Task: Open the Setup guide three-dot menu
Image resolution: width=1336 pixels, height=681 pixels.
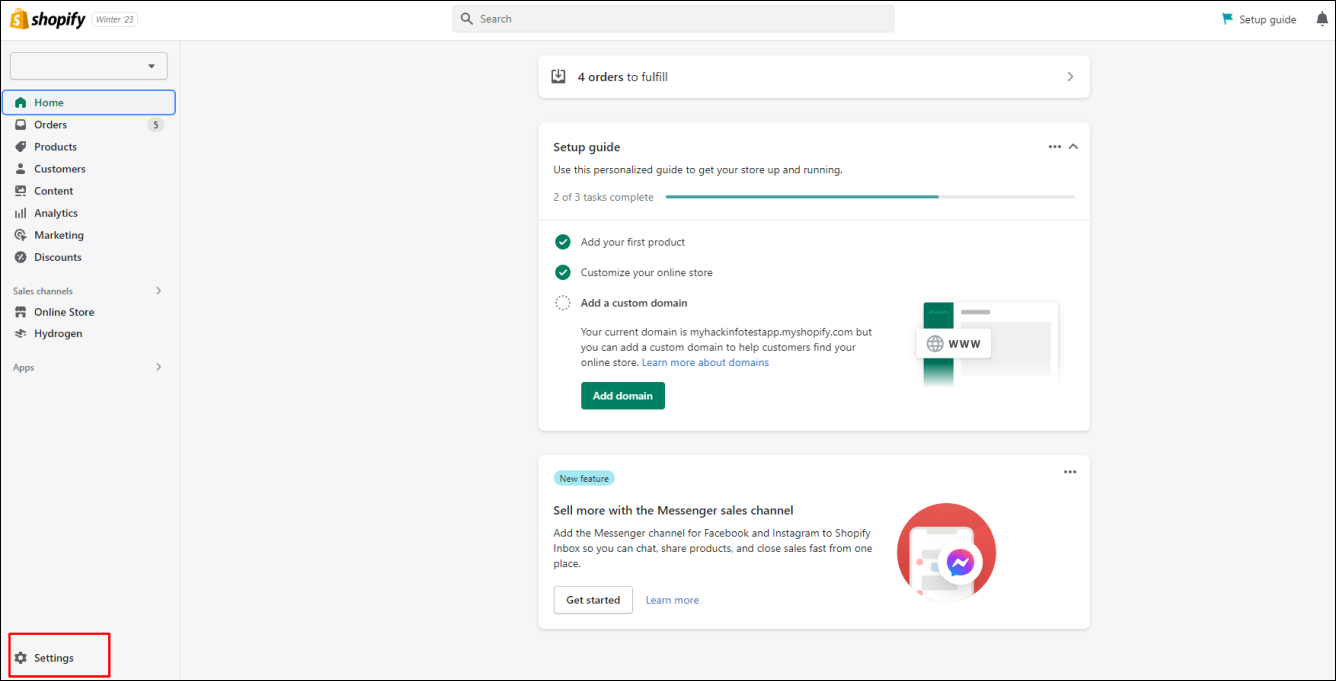Action: [x=1054, y=147]
